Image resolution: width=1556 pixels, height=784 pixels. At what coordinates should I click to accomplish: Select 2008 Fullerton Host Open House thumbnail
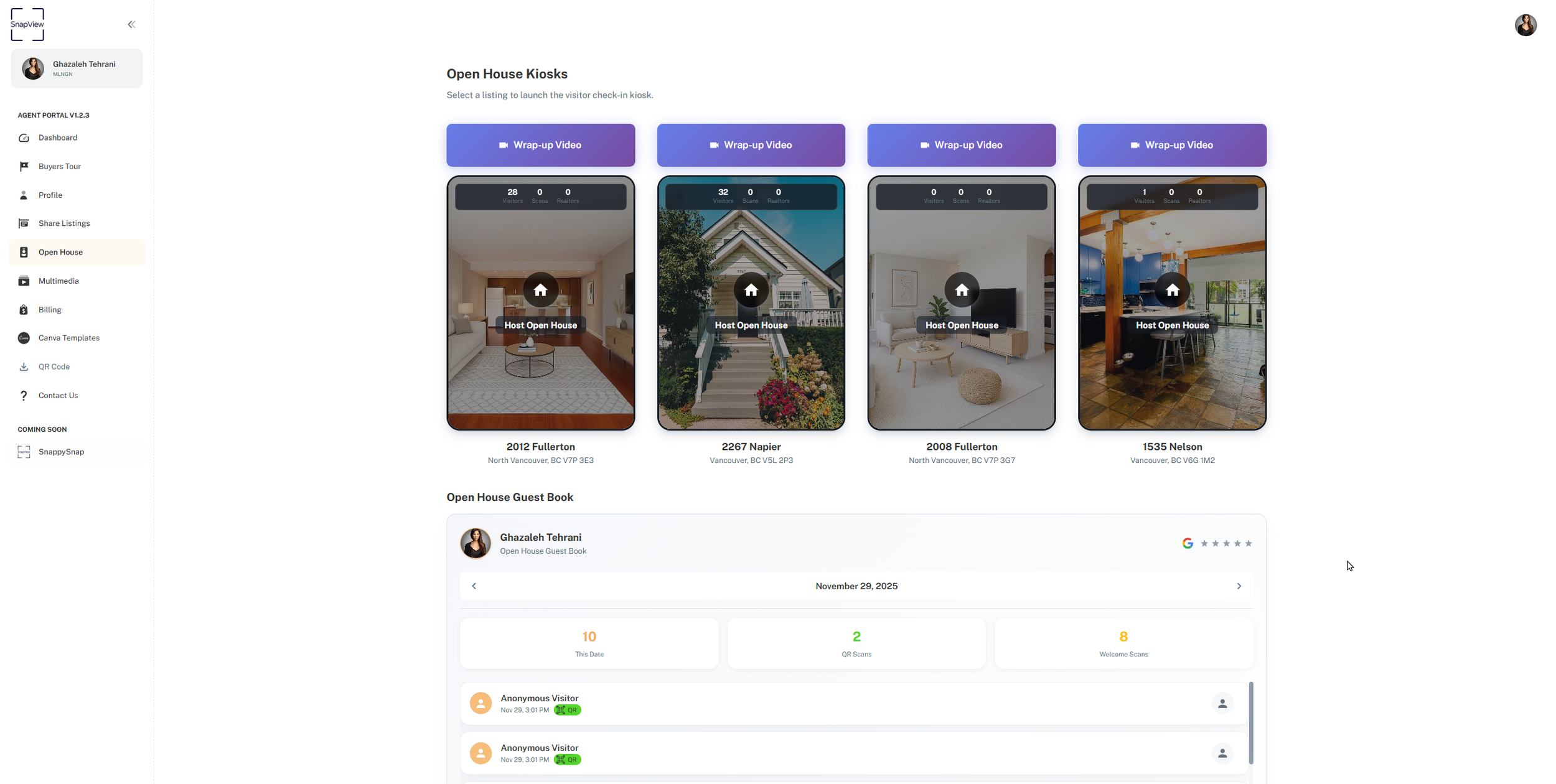coord(961,303)
